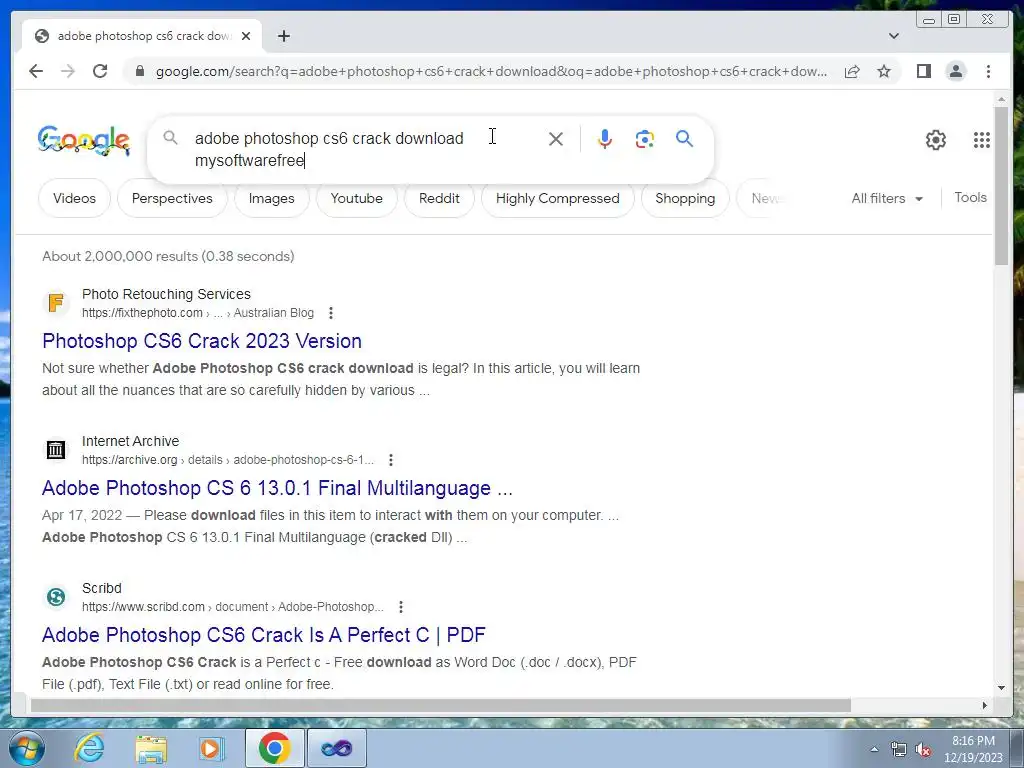Reload the current page

click(x=100, y=71)
